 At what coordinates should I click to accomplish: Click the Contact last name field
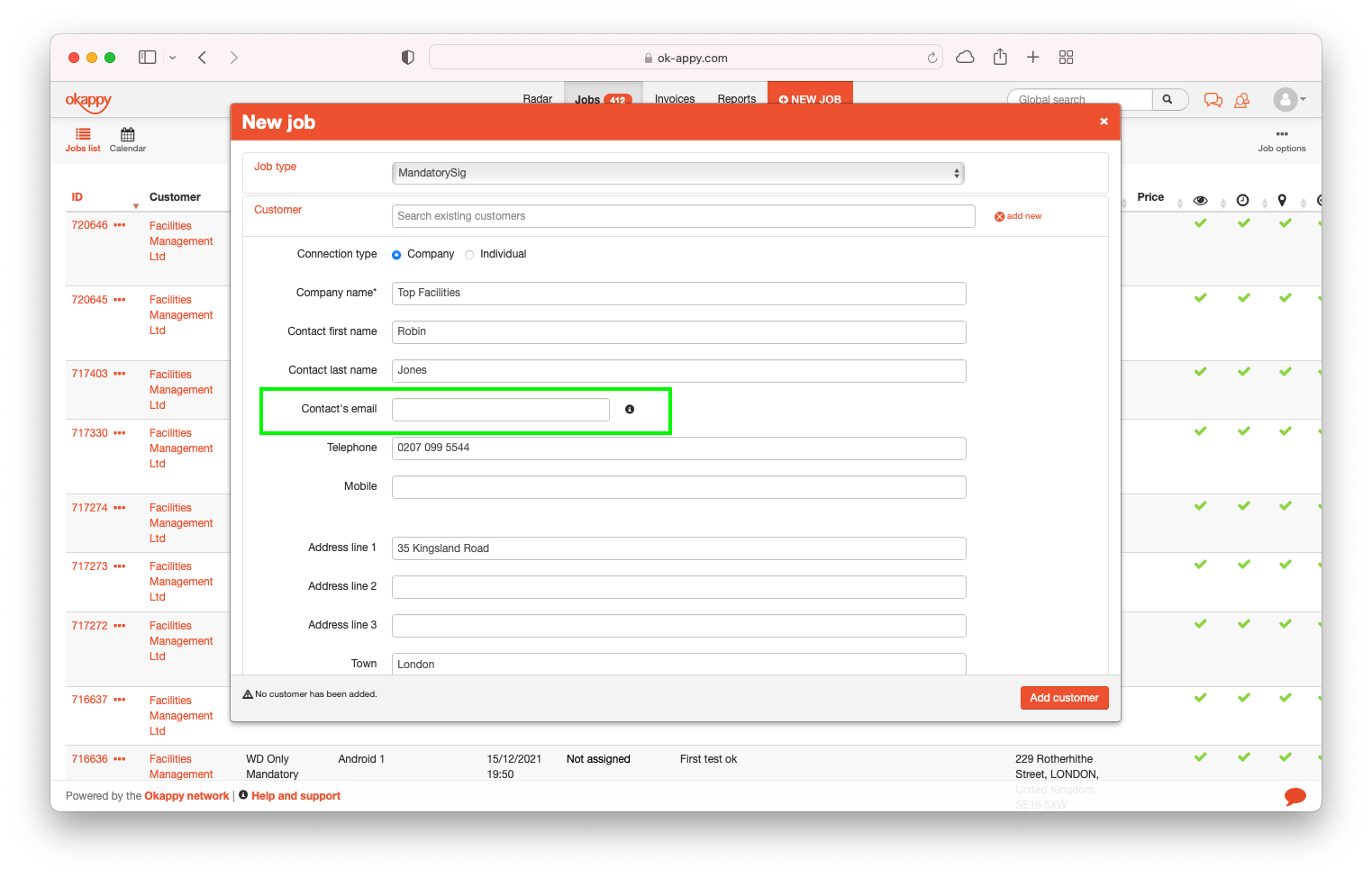(x=679, y=371)
